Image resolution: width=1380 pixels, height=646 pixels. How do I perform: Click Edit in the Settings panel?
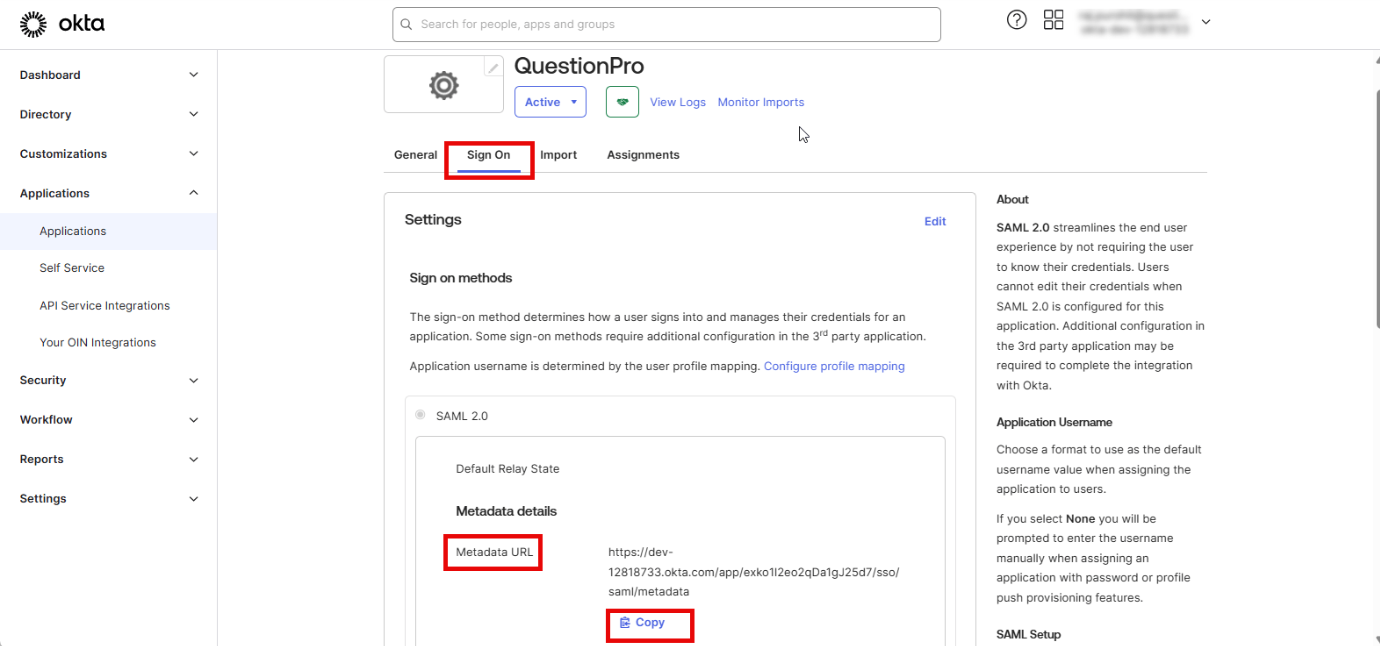[x=935, y=222]
